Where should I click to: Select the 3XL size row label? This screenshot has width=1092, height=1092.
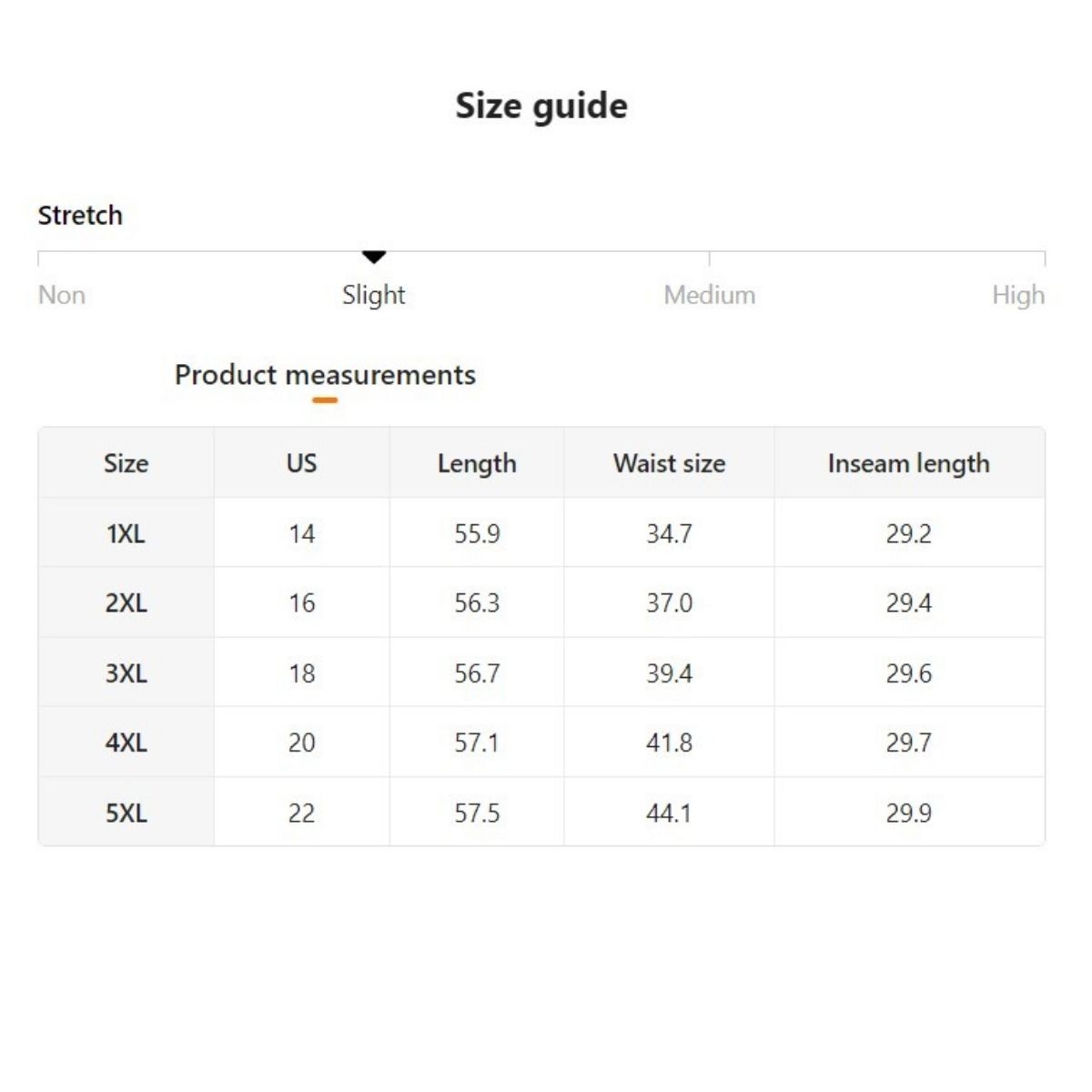click(126, 673)
